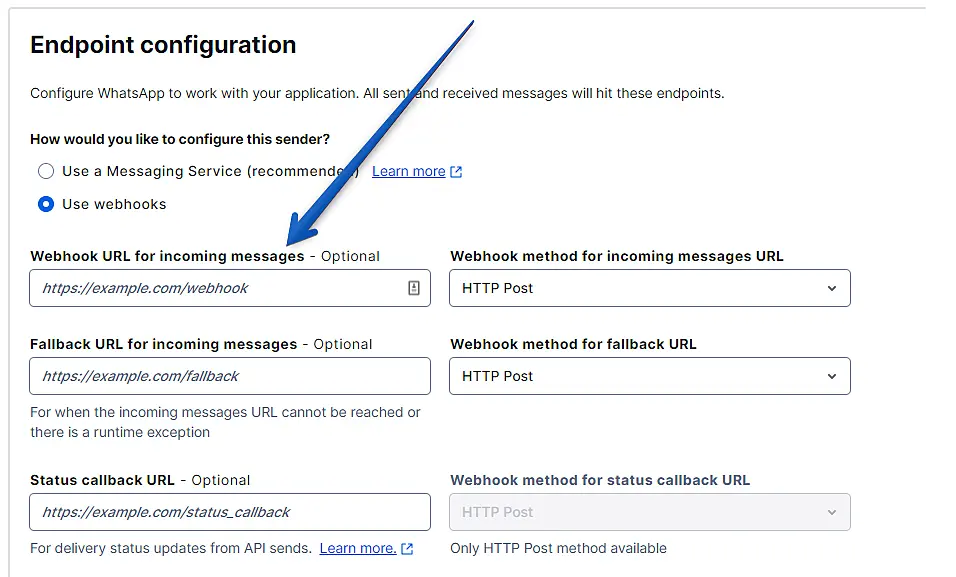Click the chevron arrow on the fallback method dropdown
This screenshot has height=577, width=956.
coord(832,376)
